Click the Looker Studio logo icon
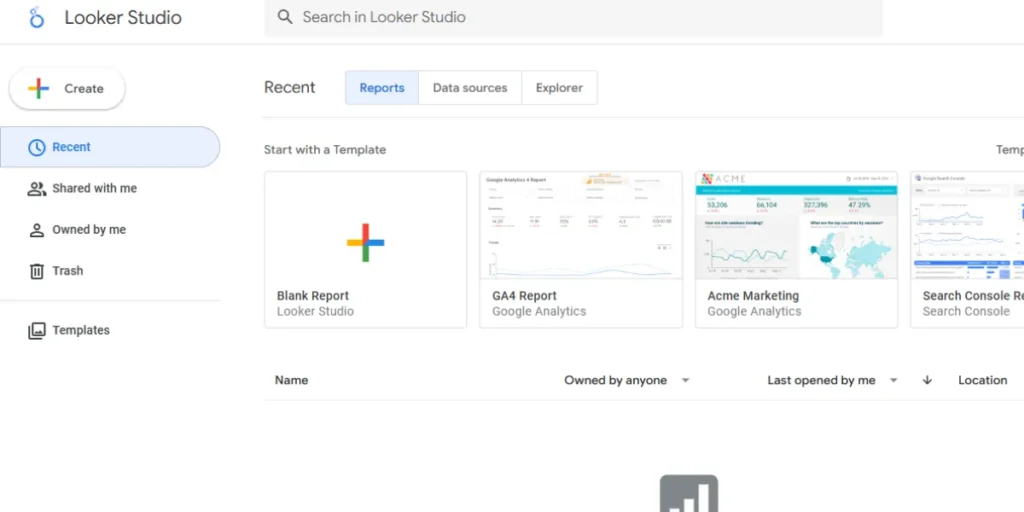This screenshot has width=1024, height=512. (37, 17)
